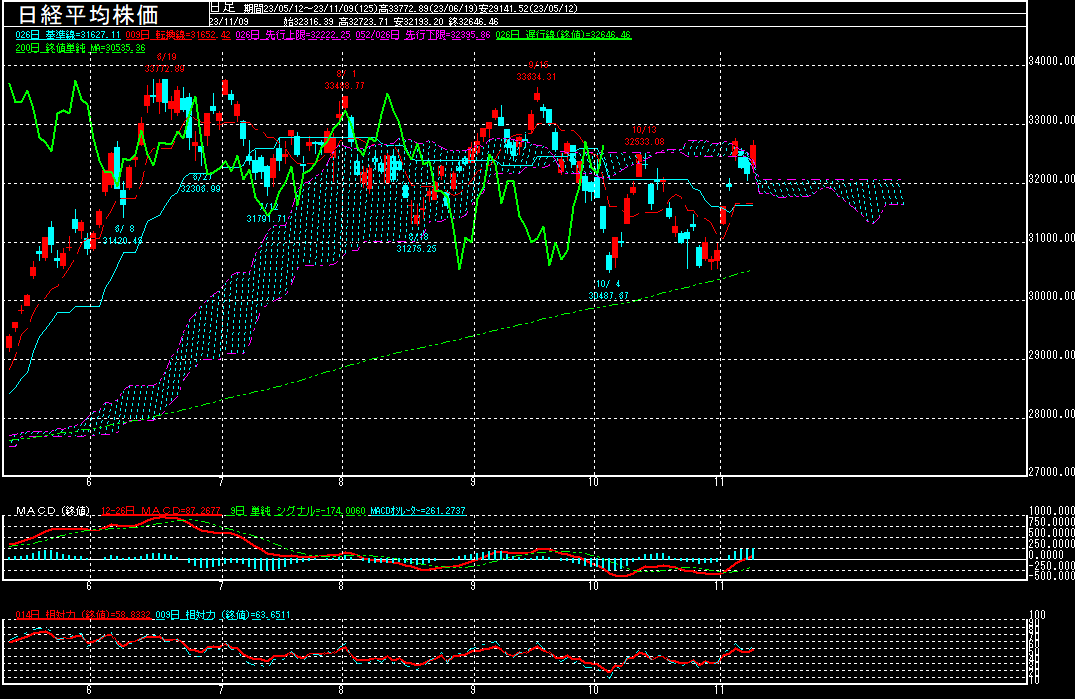Screen dimensions: 1076x699
Task: Click month 6 on the main chart's axis
Action: coord(89,482)
